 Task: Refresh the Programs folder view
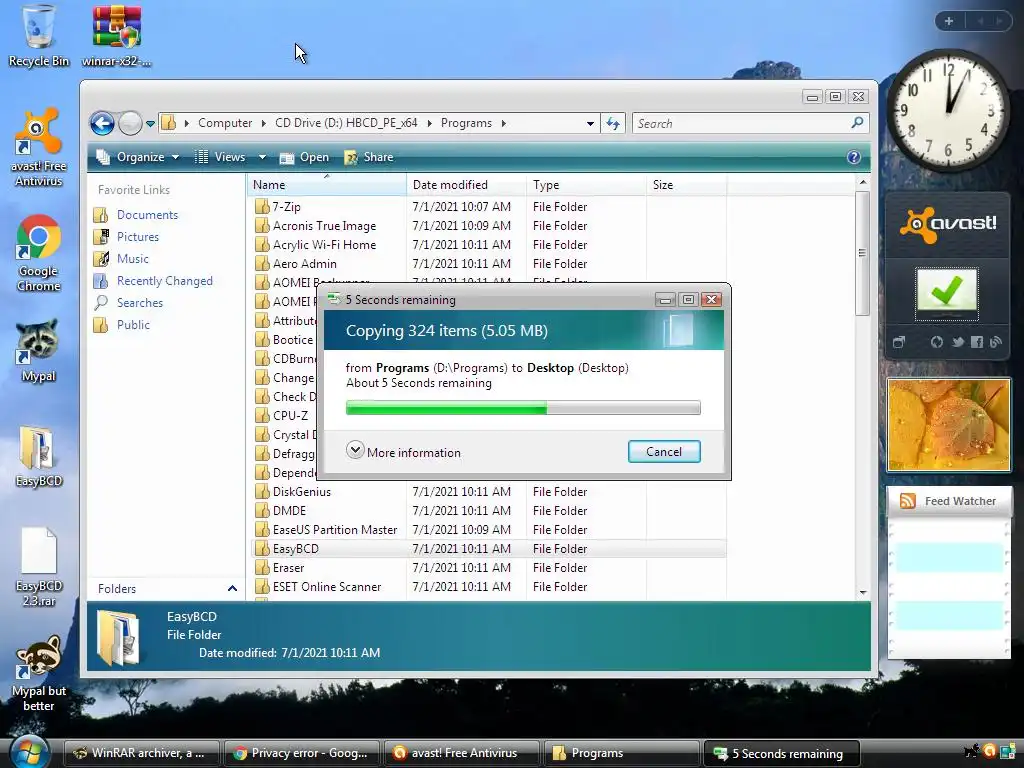click(x=613, y=123)
